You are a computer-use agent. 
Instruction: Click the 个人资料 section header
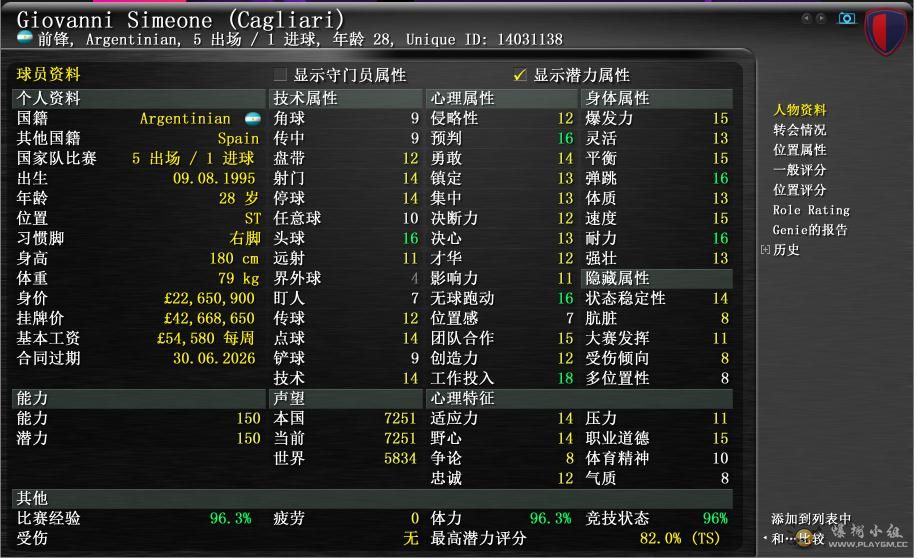pos(139,98)
